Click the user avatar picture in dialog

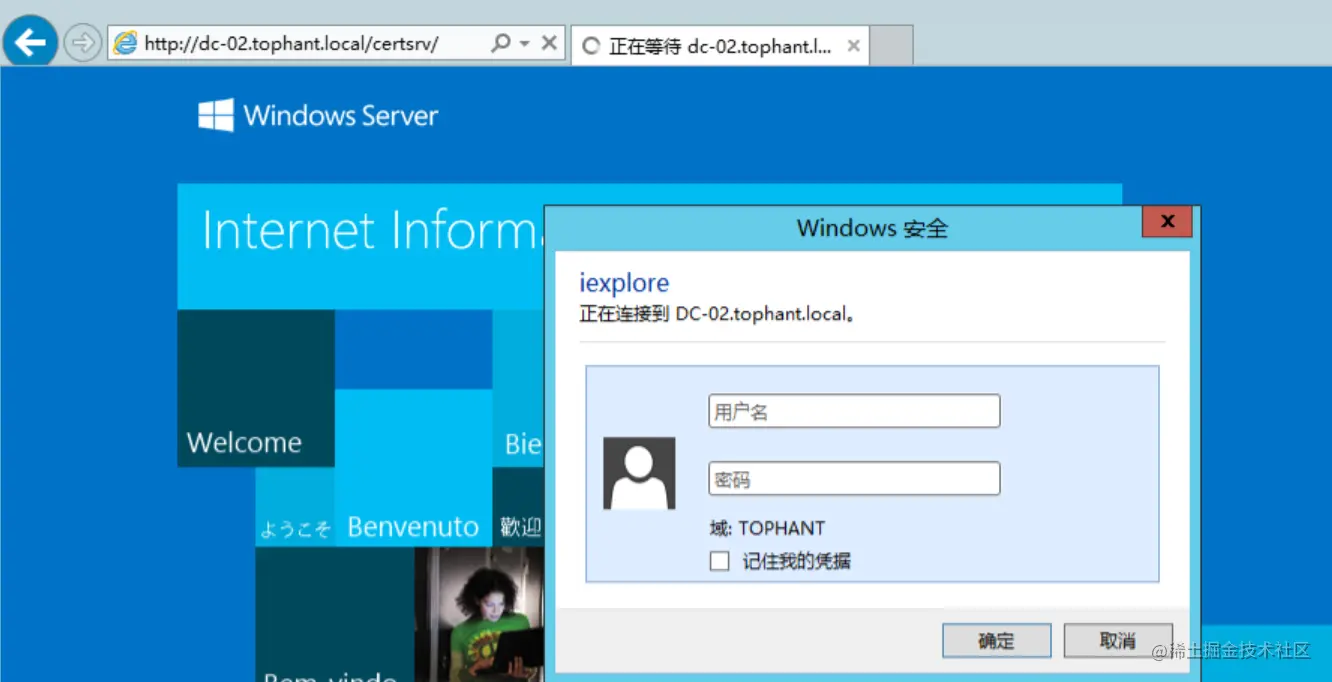coord(639,473)
